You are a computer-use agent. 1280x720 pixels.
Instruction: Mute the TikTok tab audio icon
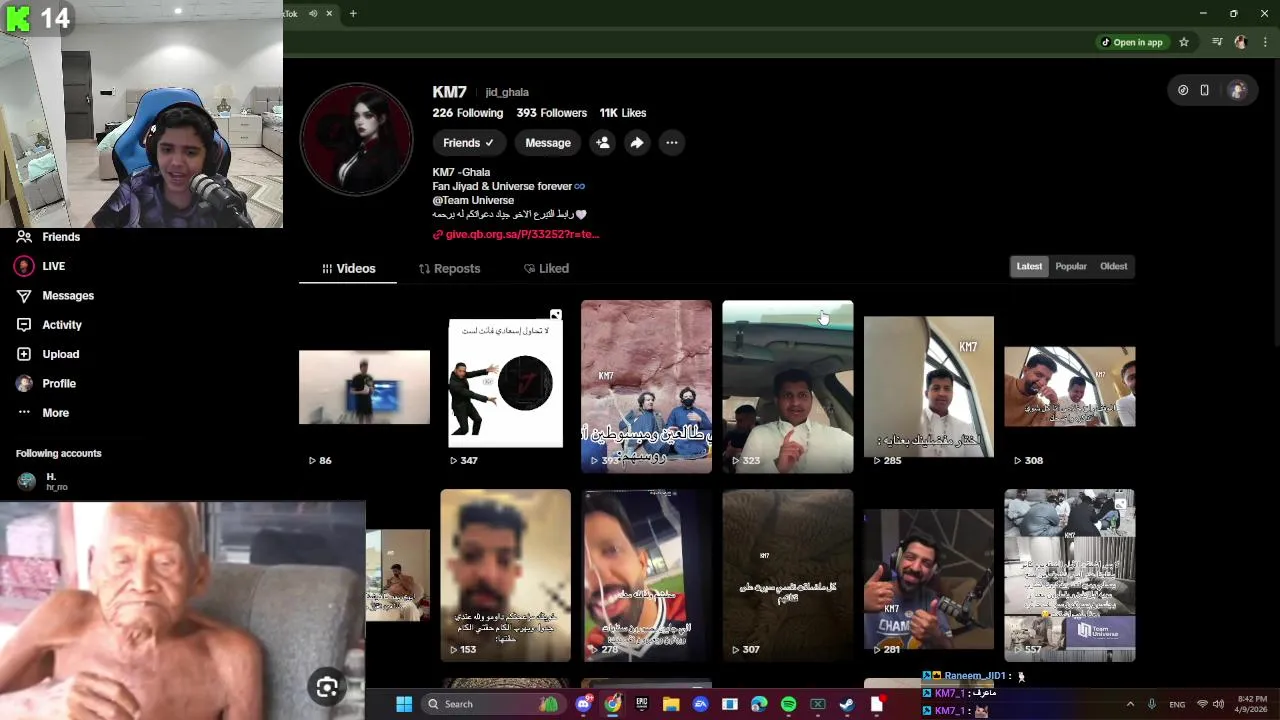313,13
